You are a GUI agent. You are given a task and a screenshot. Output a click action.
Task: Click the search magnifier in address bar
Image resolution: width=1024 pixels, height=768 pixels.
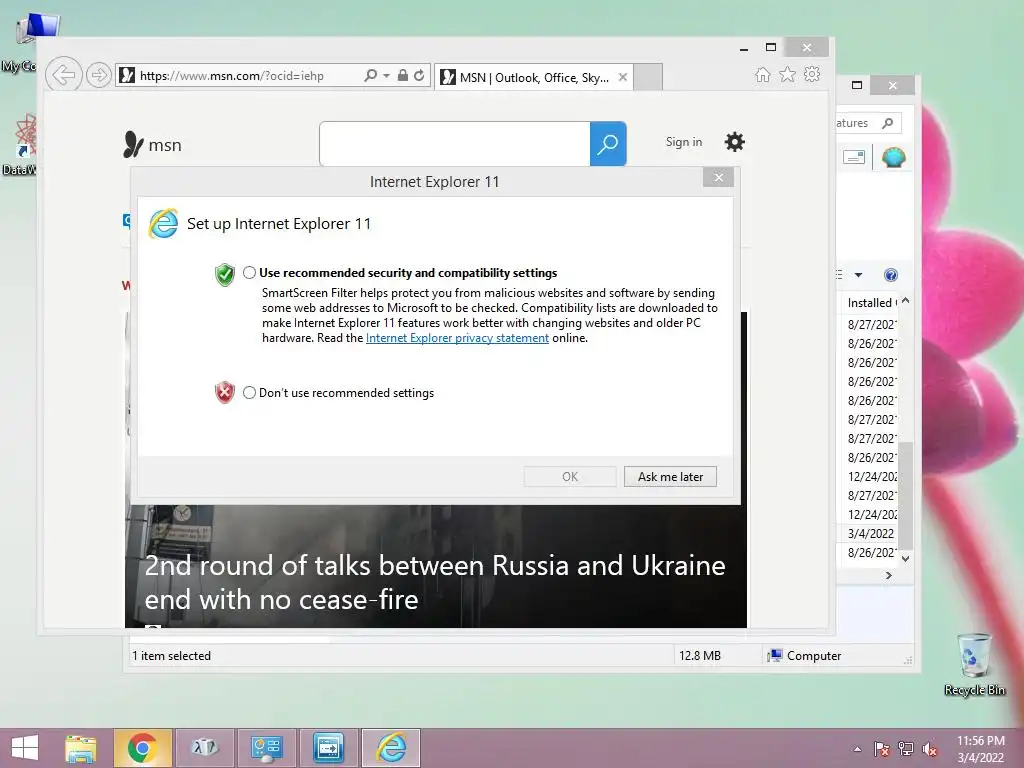[370, 76]
